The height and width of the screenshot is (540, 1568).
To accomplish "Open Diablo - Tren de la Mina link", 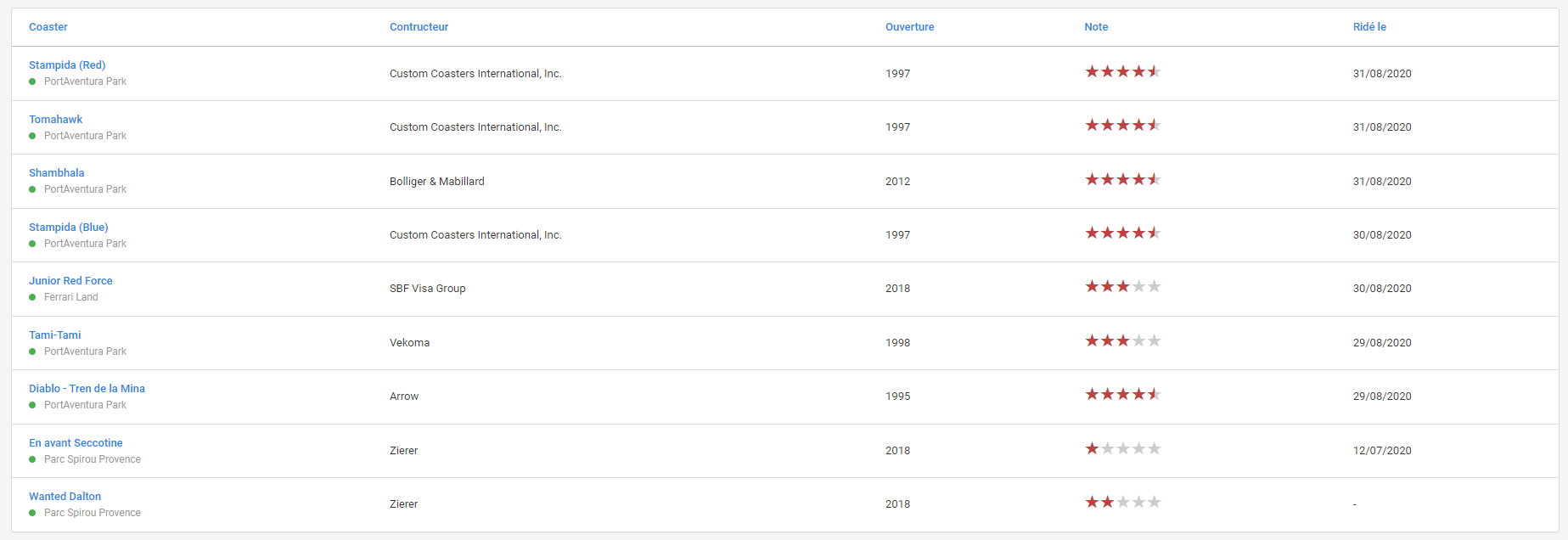I will point(87,389).
